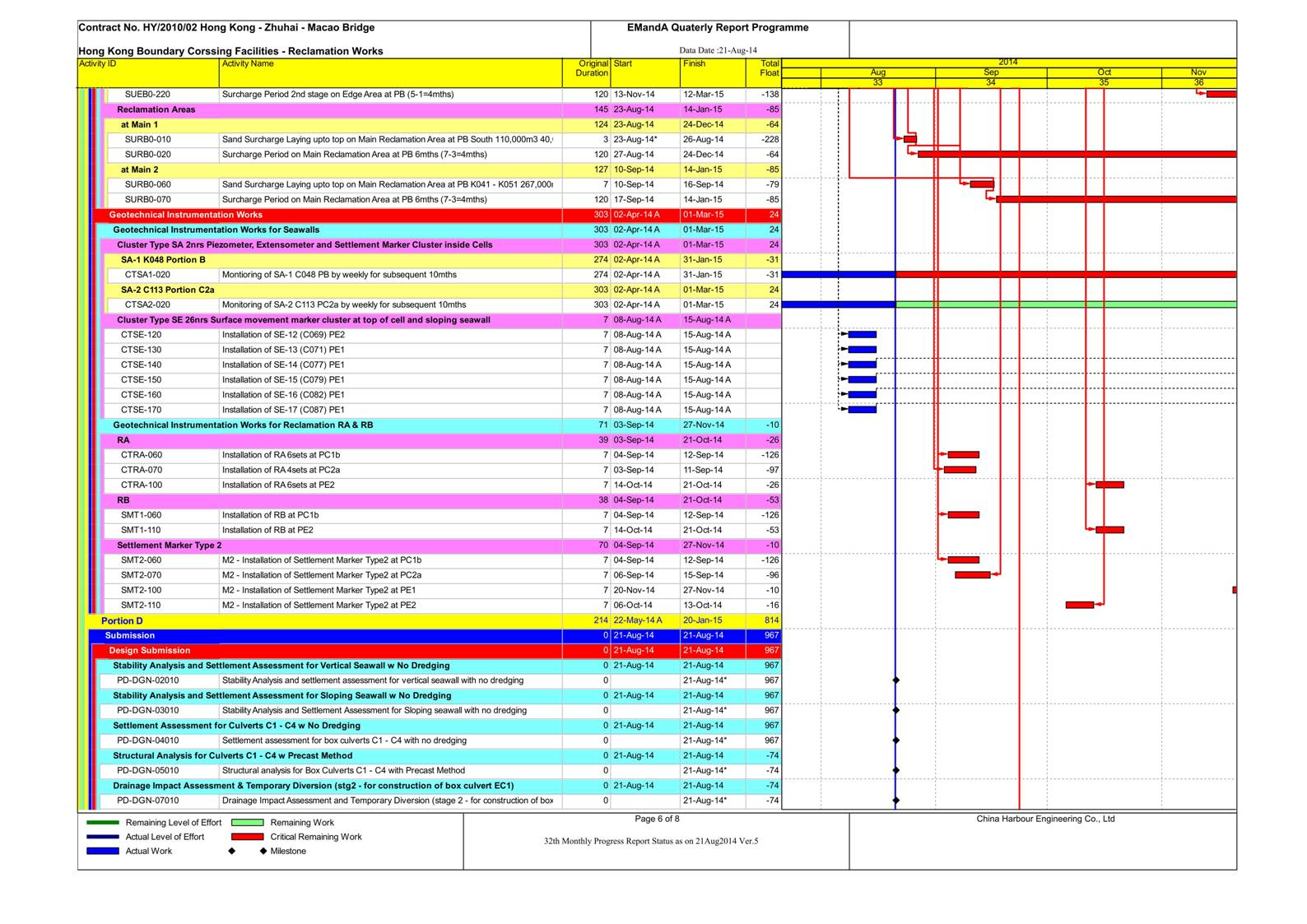Click the blue Gantt bar for CTSE-170

[862, 410]
